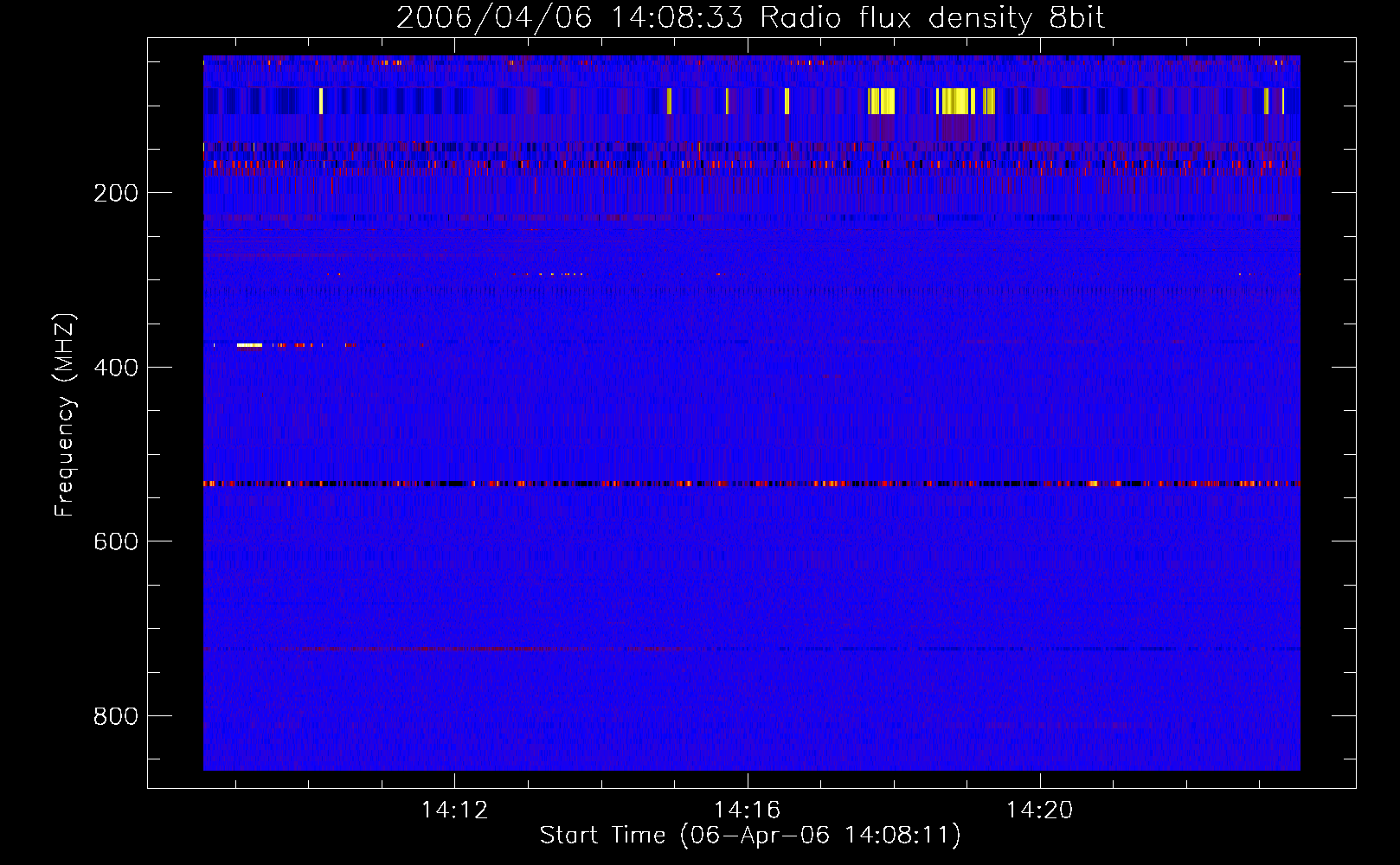1400x865 pixels.
Task: Click the 400 frequency tick label
Action: click(116, 368)
